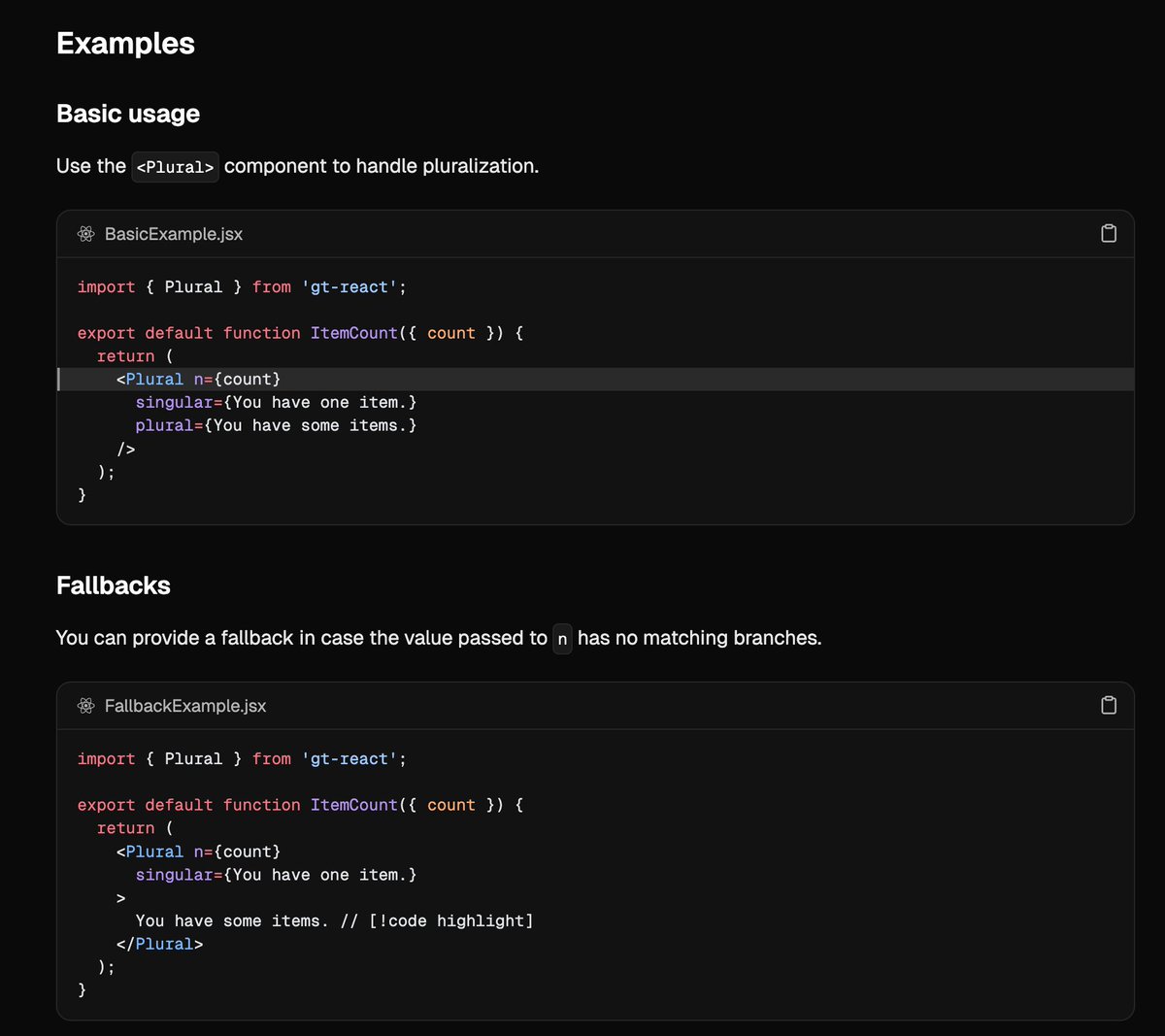Click the 'You have some items. // [!code highlight]' line
This screenshot has width=1165, height=1036.
click(x=334, y=920)
